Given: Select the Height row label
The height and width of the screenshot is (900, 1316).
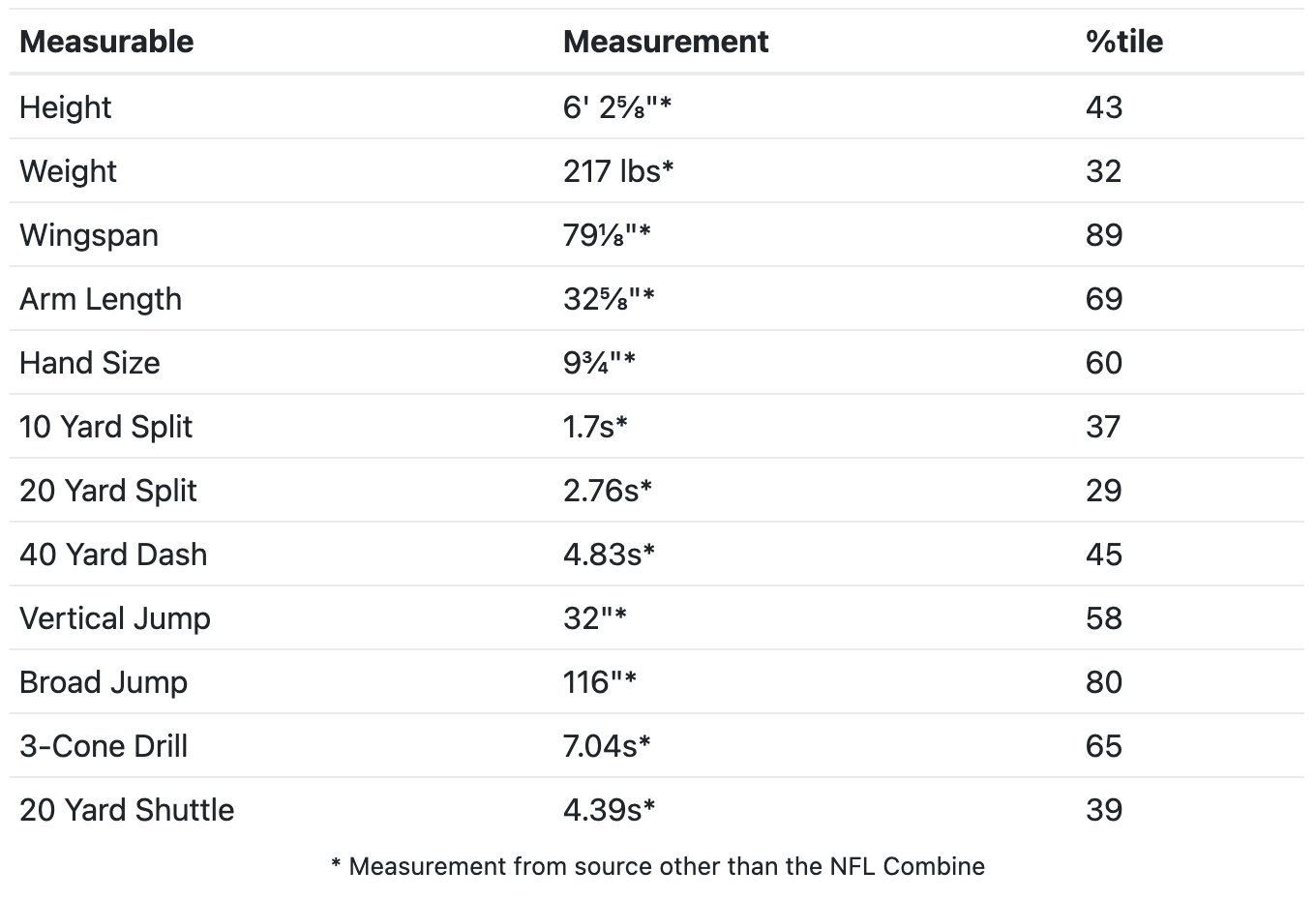Looking at the screenshot, I should (x=66, y=106).
